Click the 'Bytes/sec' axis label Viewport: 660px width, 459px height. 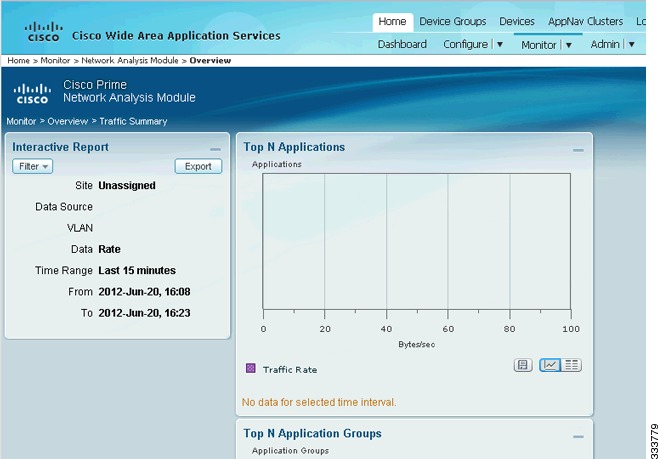(417, 344)
